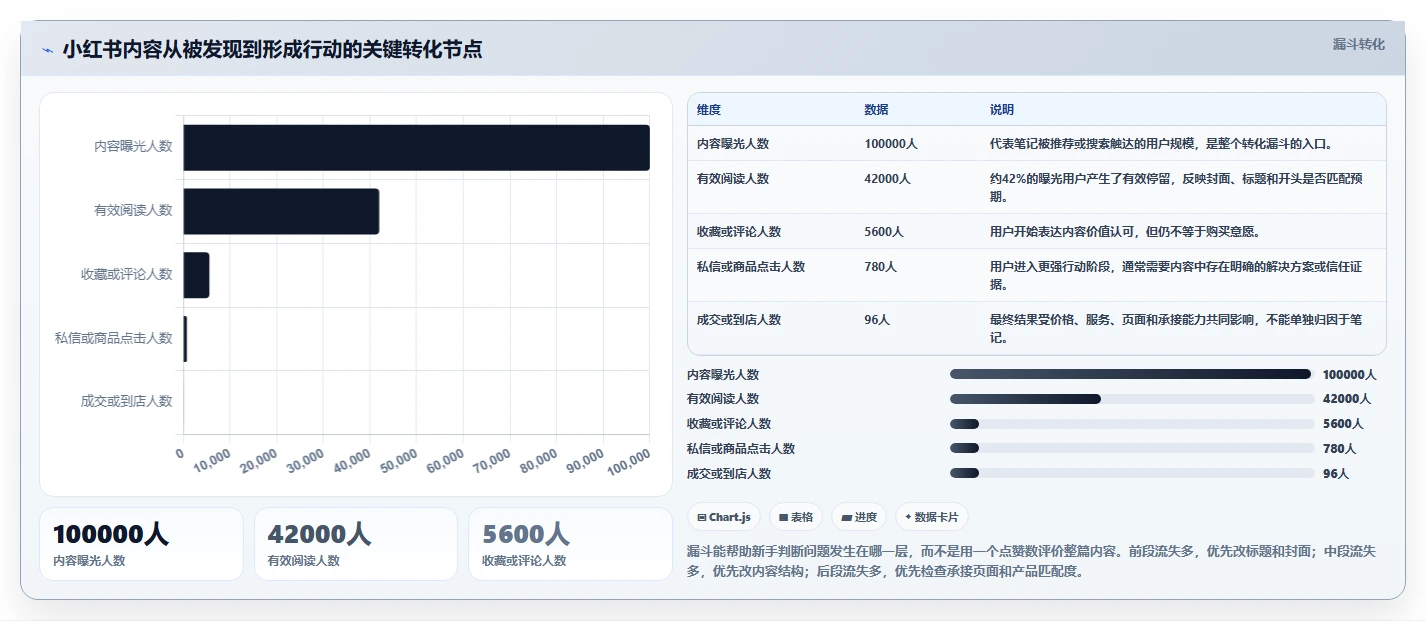Click the 780人 cell in the table
The height and width of the screenshot is (621, 1426).
(x=881, y=267)
